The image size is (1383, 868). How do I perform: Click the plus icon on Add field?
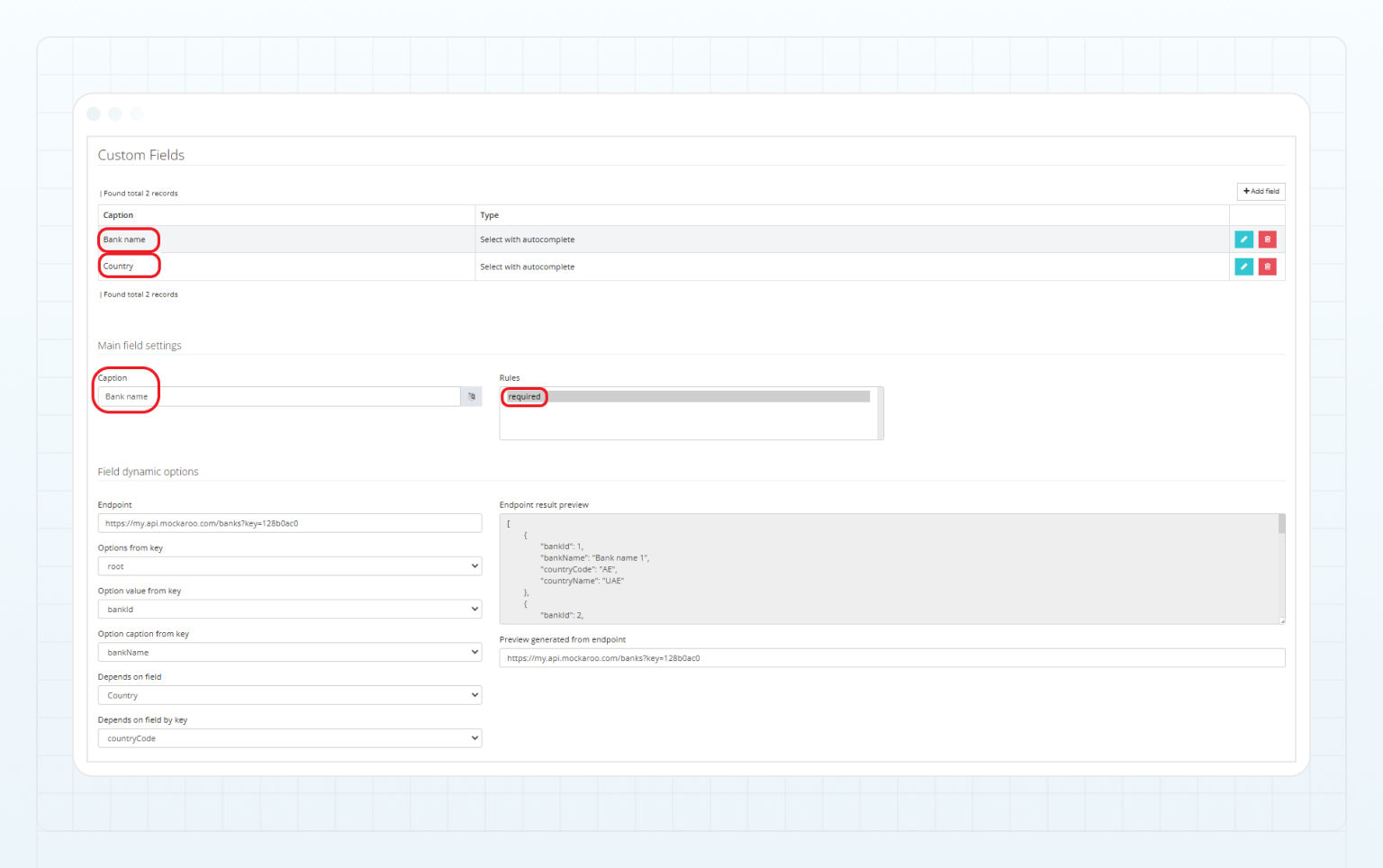(x=1247, y=191)
